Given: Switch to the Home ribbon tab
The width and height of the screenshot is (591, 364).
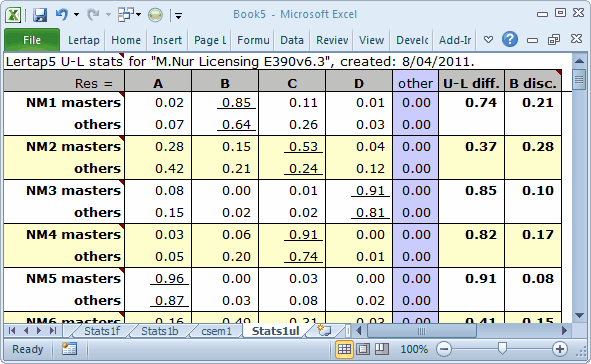Looking at the screenshot, I should click(x=126, y=40).
